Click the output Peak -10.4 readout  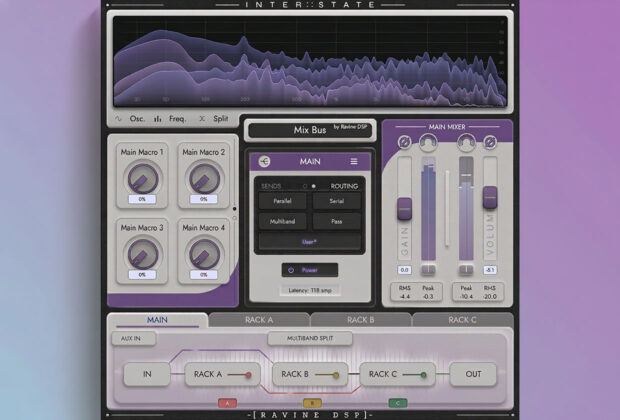click(x=466, y=292)
